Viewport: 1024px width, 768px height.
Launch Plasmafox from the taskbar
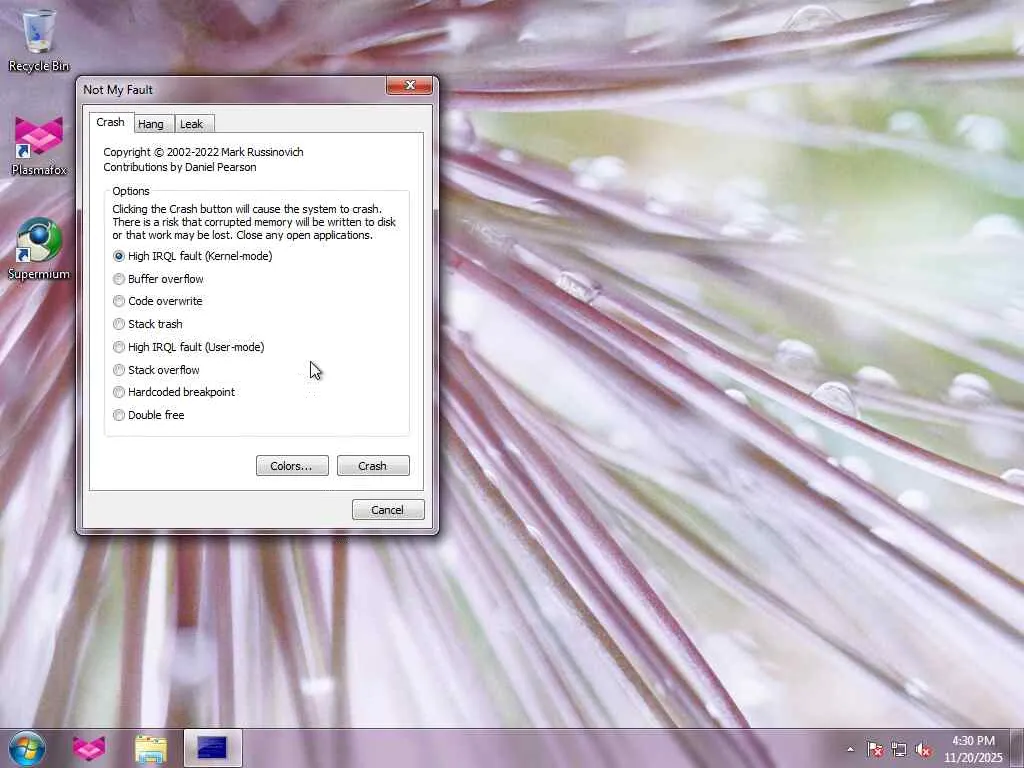[89, 748]
